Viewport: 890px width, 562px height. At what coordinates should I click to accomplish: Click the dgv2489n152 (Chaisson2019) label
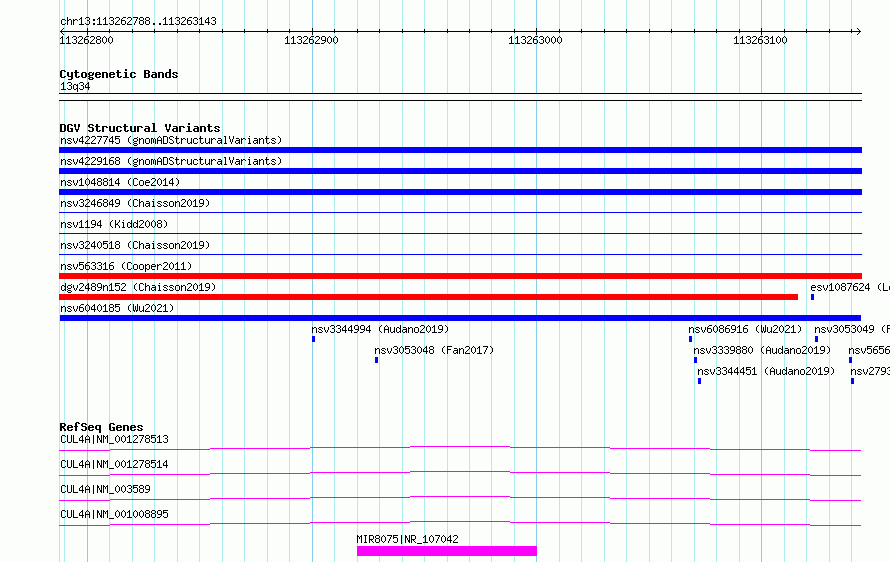click(x=138, y=287)
